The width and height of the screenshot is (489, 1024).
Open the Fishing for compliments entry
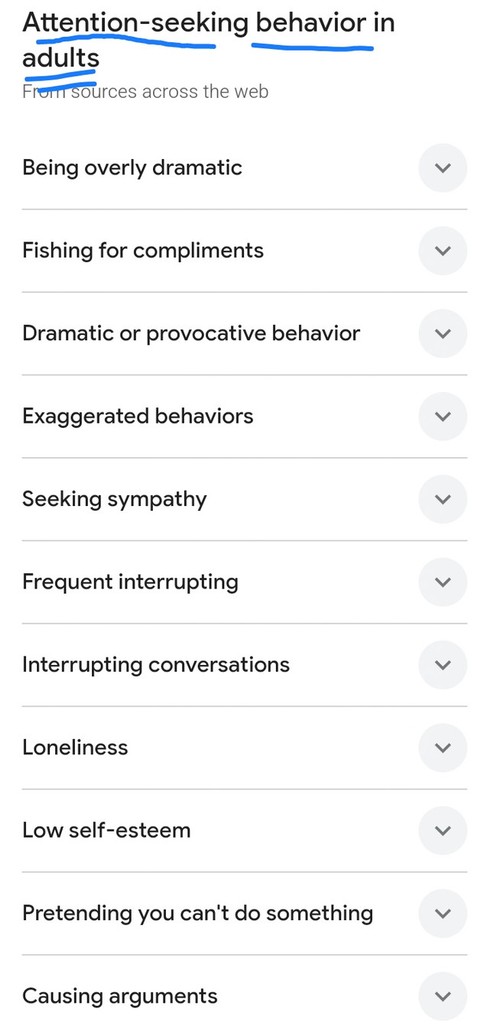point(245,251)
